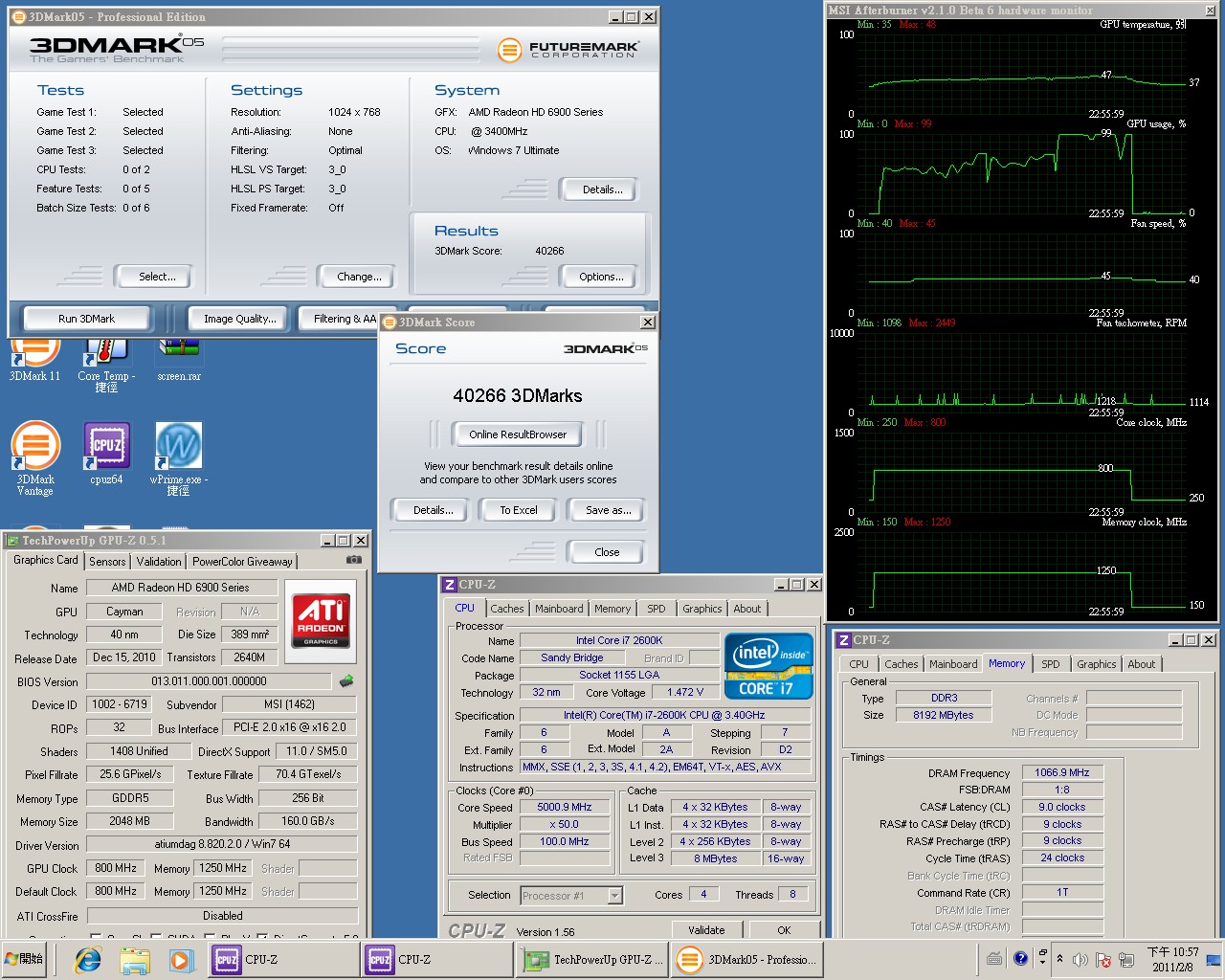Launch Internet Explorer from the taskbar

tap(88, 959)
